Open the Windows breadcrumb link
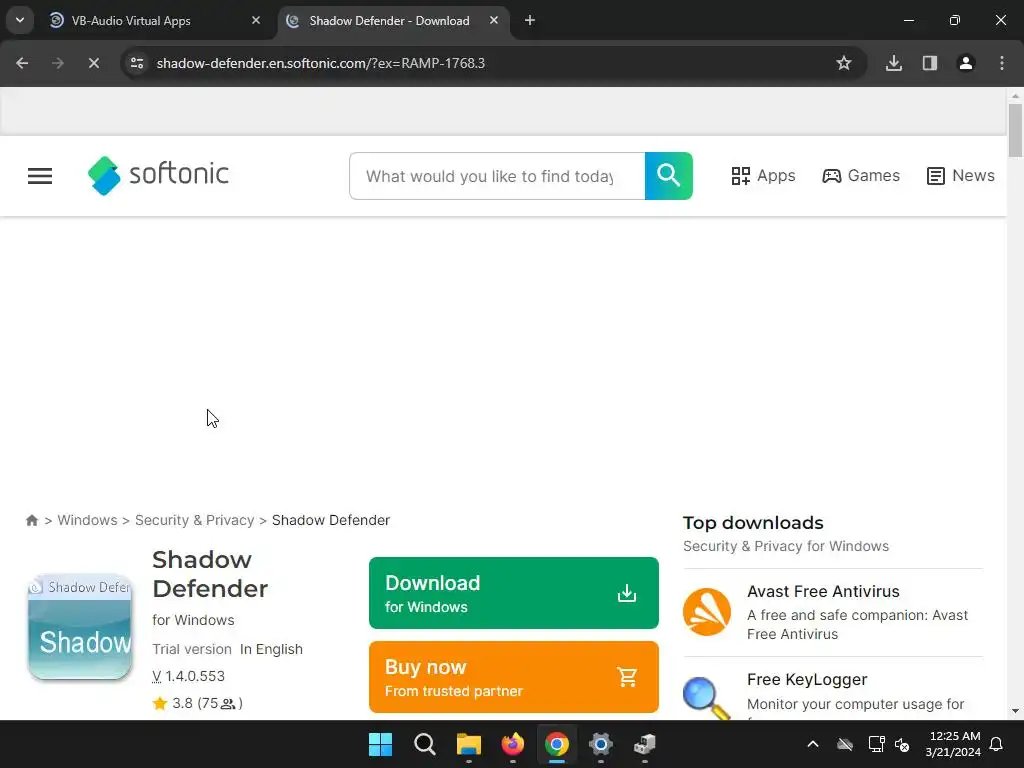 point(87,520)
